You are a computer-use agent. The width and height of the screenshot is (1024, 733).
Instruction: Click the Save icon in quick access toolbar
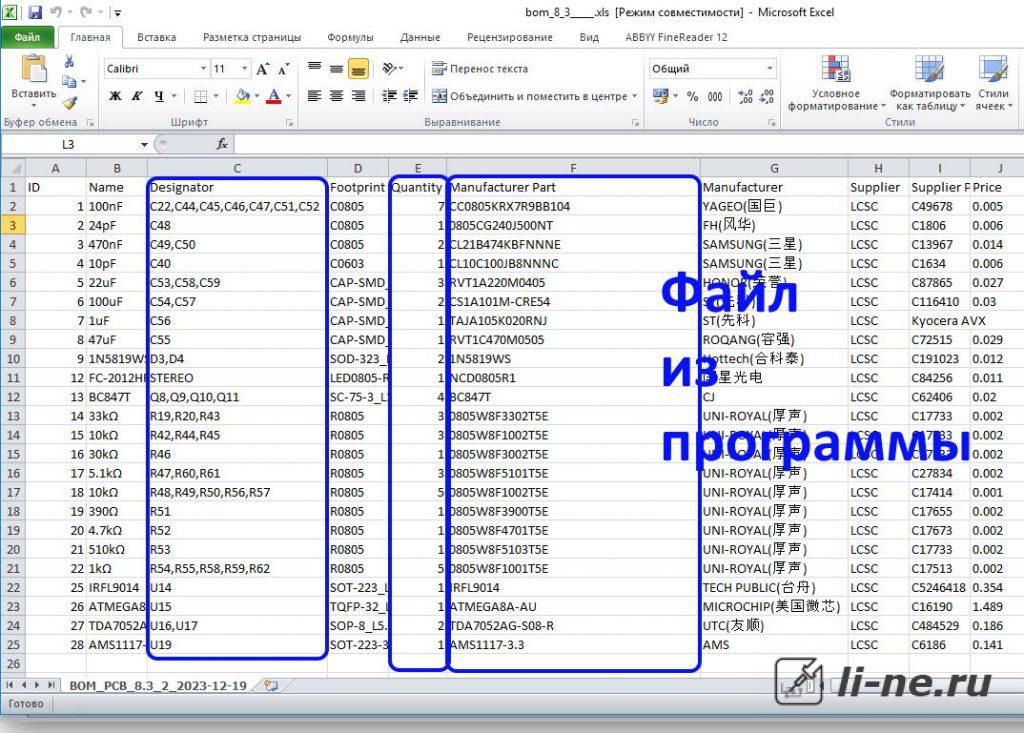coord(35,12)
